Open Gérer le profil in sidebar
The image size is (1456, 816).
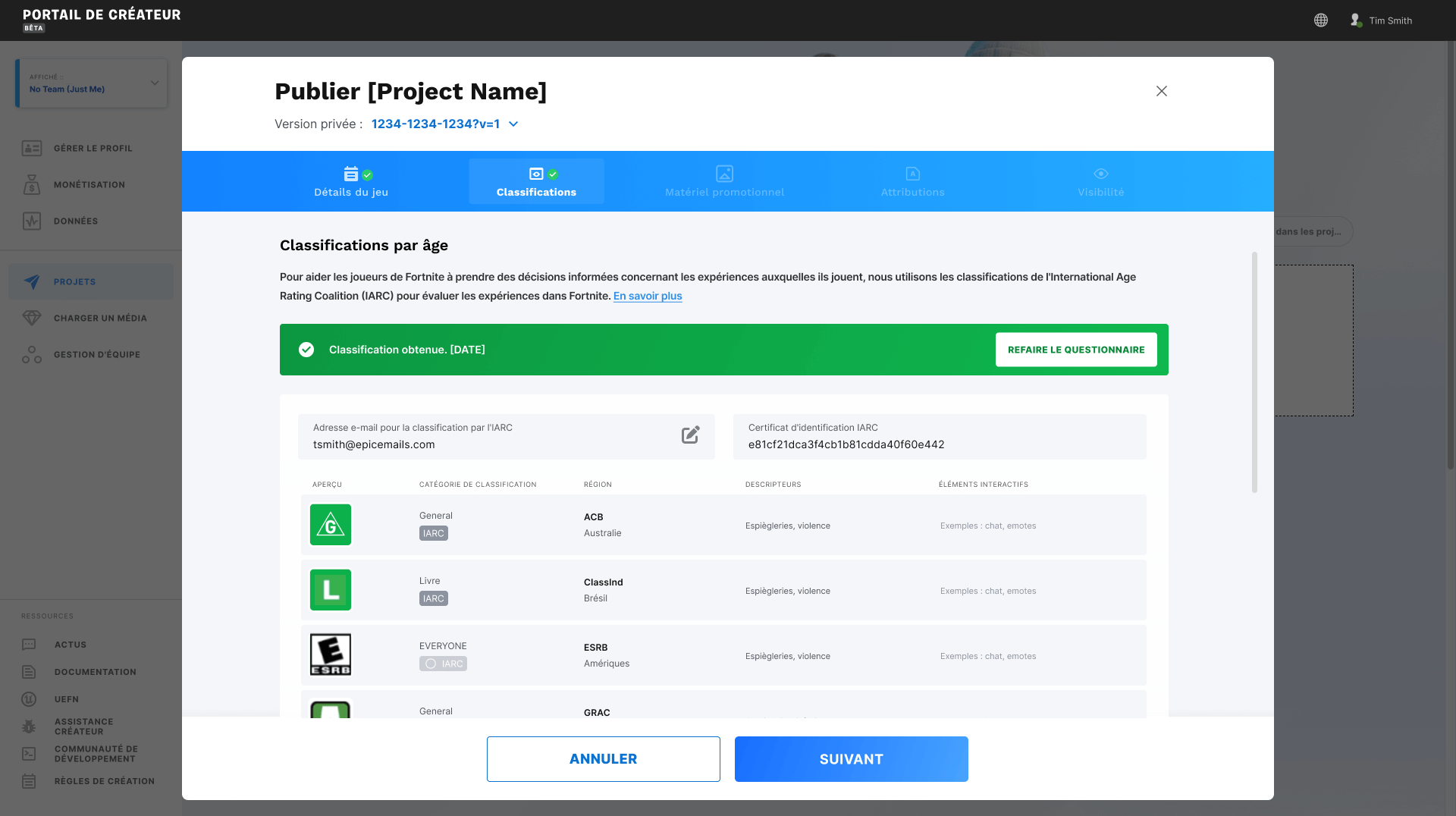[x=91, y=148]
